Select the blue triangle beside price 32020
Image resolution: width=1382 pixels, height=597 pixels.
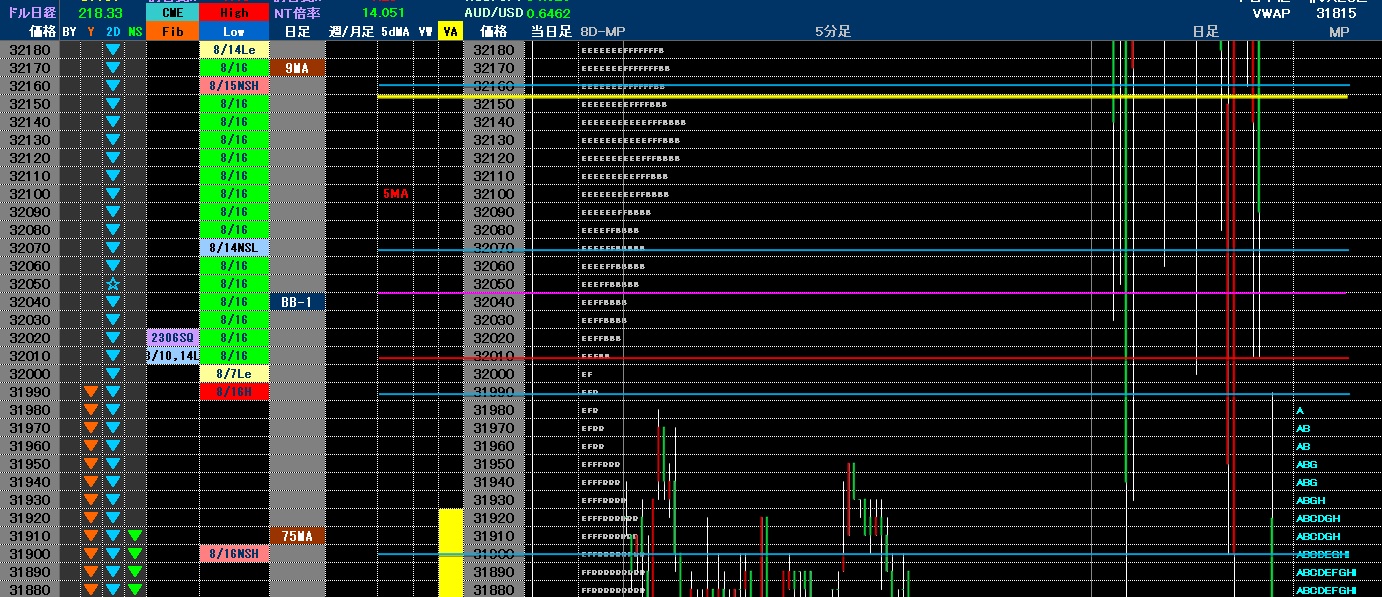(x=113, y=338)
